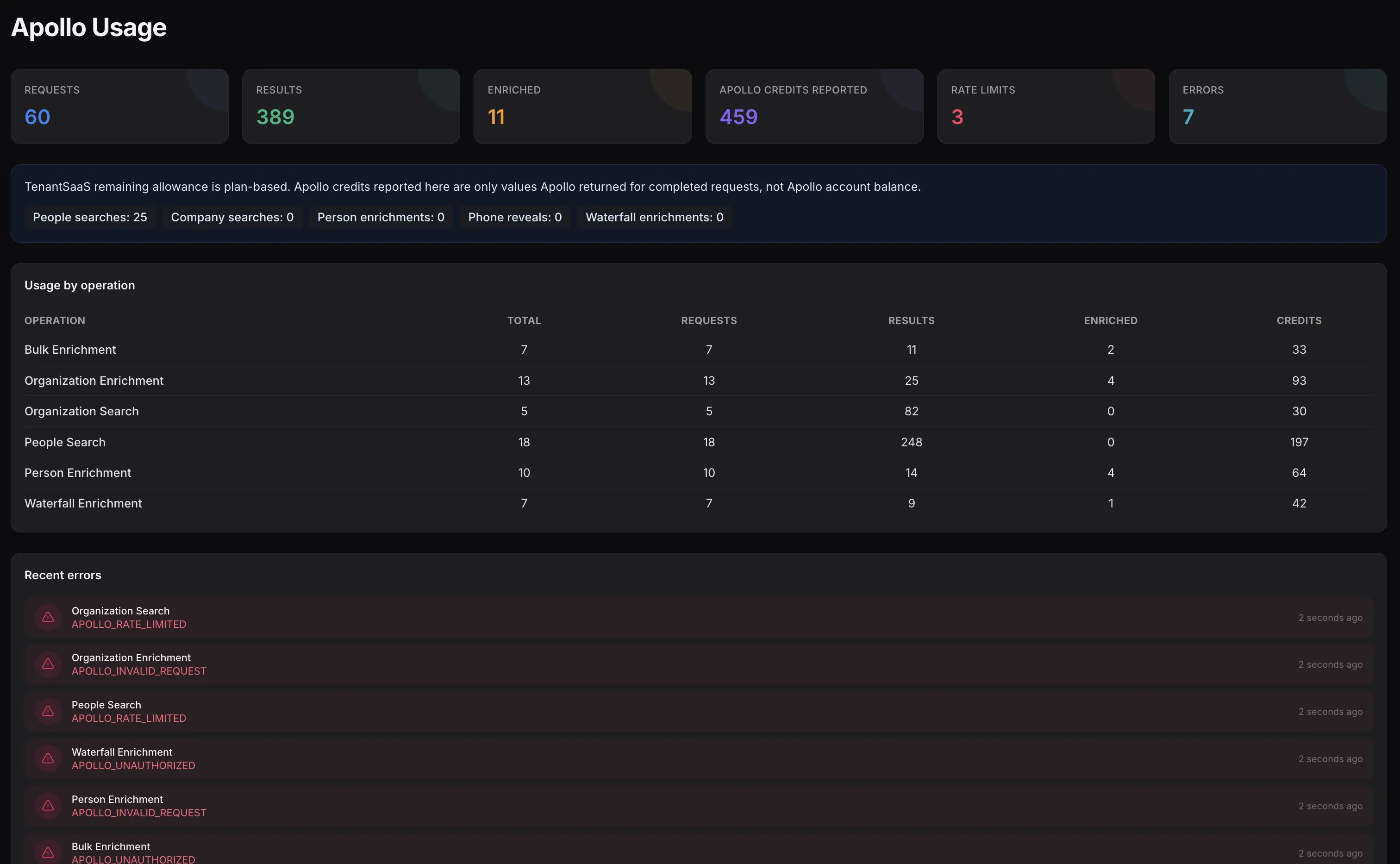The width and height of the screenshot is (1400, 864).
Task: Click warning icon for Organization Enrichment error
Action: 48,664
